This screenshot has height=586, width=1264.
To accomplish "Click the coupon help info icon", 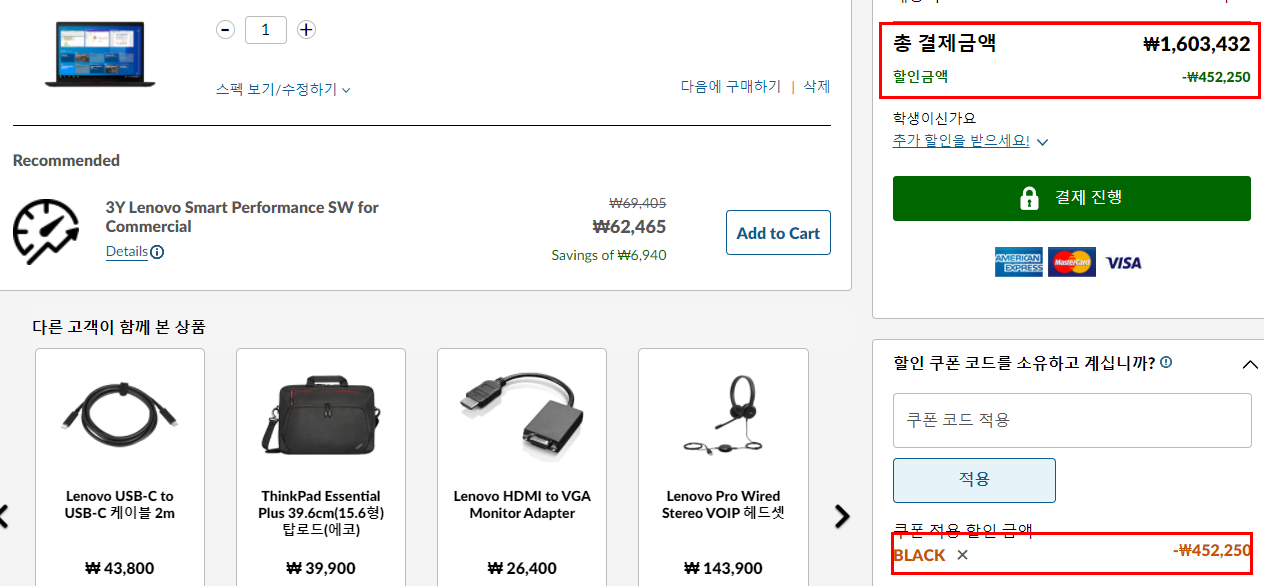I will tap(1166, 363).
